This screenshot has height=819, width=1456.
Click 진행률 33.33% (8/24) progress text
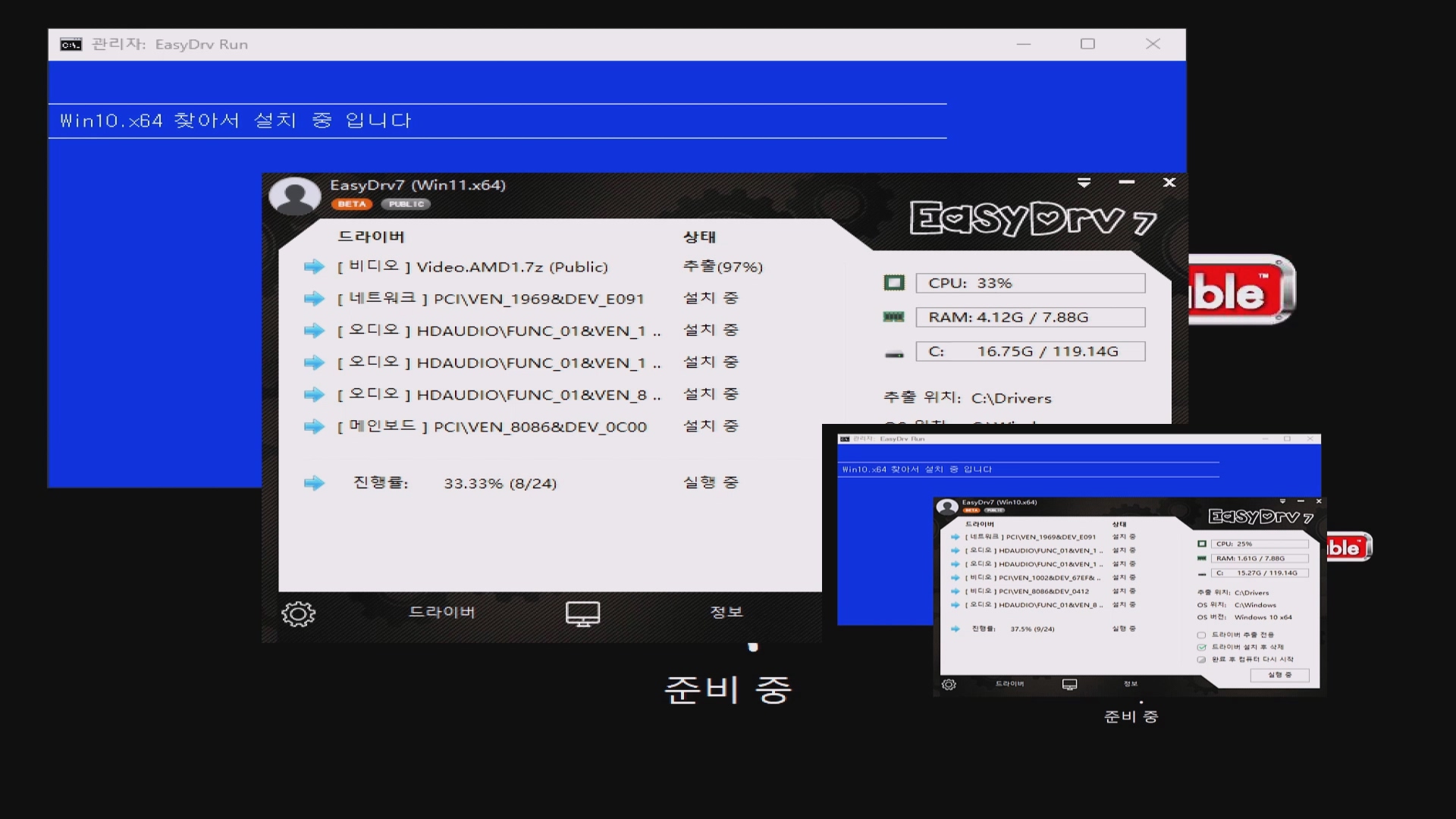point(455,483)
